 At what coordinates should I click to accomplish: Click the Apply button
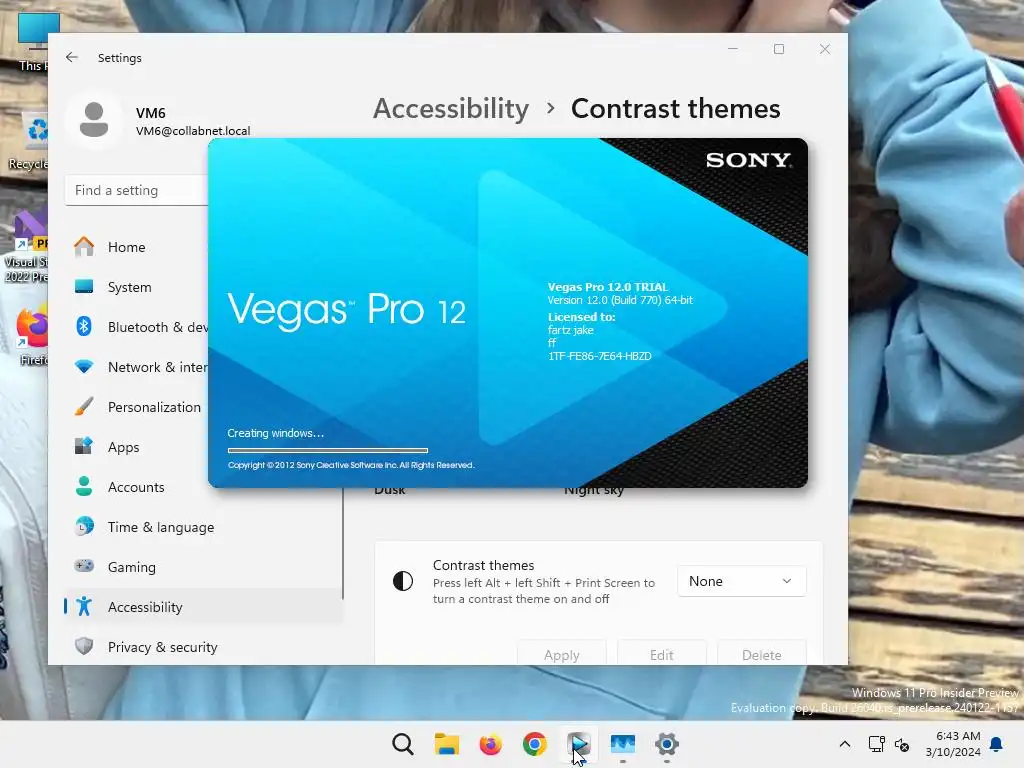tap(562, 654)
